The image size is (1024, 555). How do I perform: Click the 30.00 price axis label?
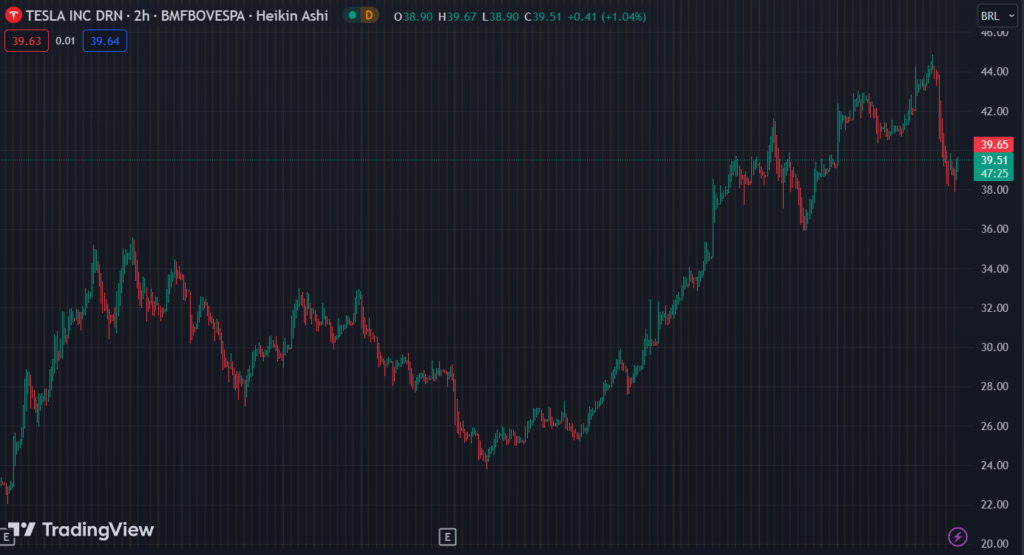(x=995, y=347)
